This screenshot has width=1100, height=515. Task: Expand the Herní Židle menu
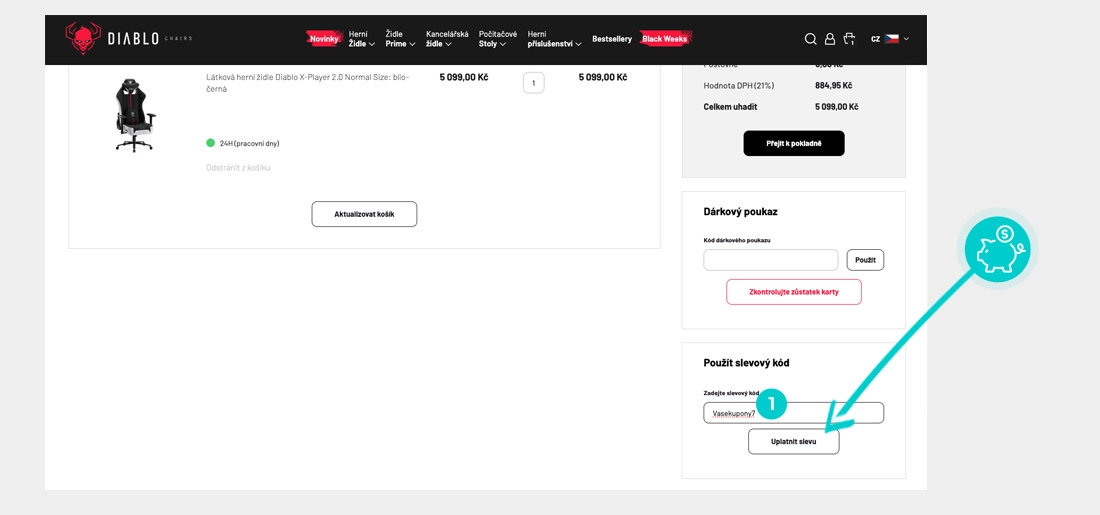pos(361,39)
